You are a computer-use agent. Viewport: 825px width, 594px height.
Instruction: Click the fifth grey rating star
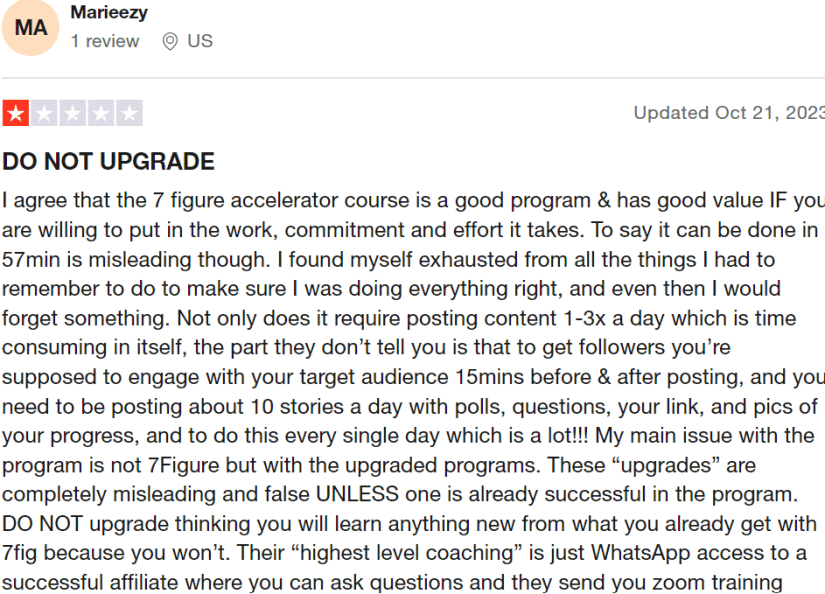129,113
